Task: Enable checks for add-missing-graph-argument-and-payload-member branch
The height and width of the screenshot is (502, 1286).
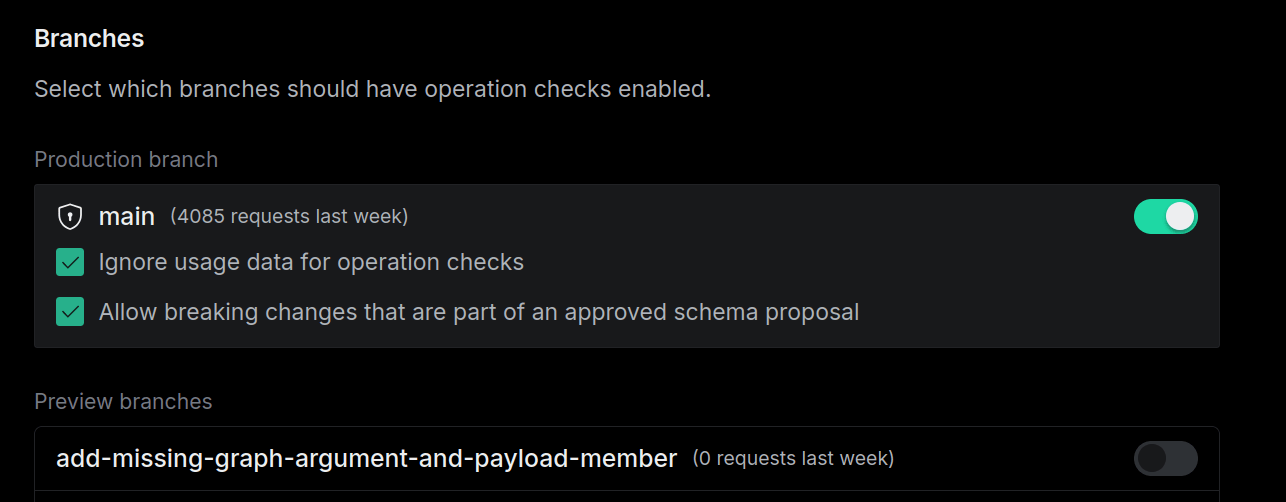Action: [x=1165, y=458]
